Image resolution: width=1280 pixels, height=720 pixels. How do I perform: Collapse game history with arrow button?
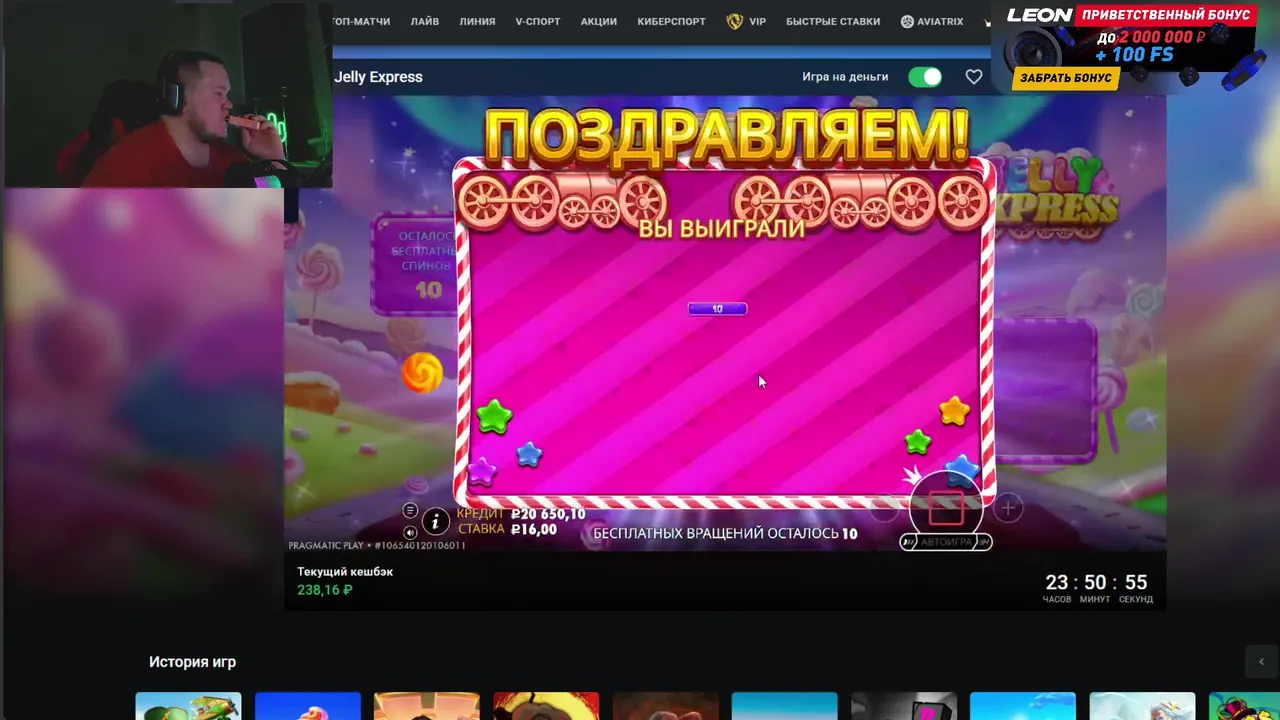[x=1261, y=662]
